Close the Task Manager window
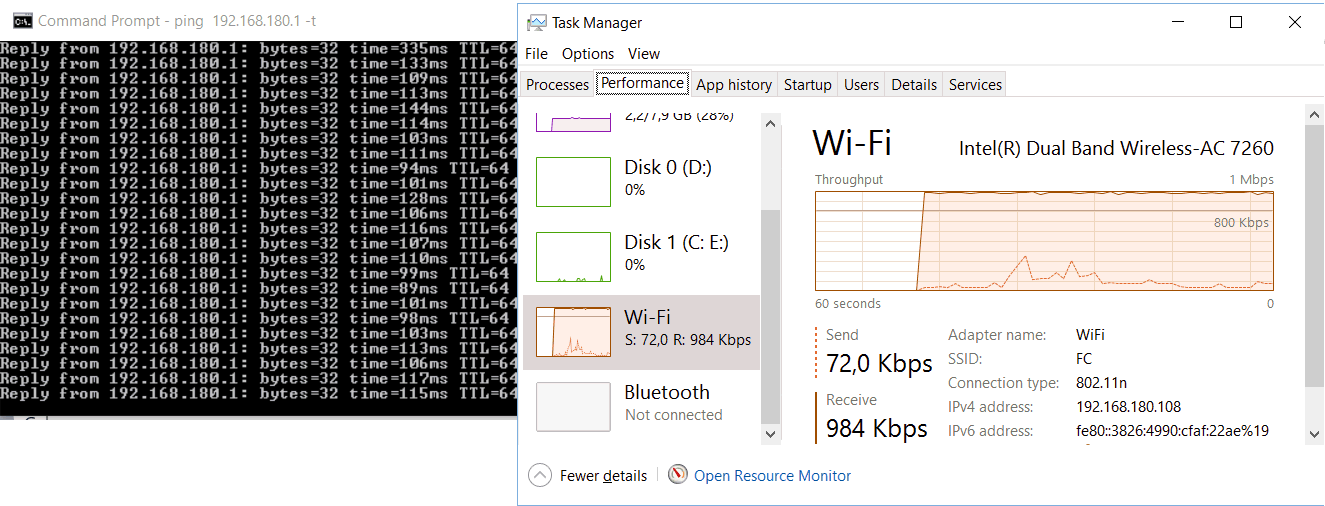Image resolution: width=1325 pixels, height=506 pixels. (1294, 22)
